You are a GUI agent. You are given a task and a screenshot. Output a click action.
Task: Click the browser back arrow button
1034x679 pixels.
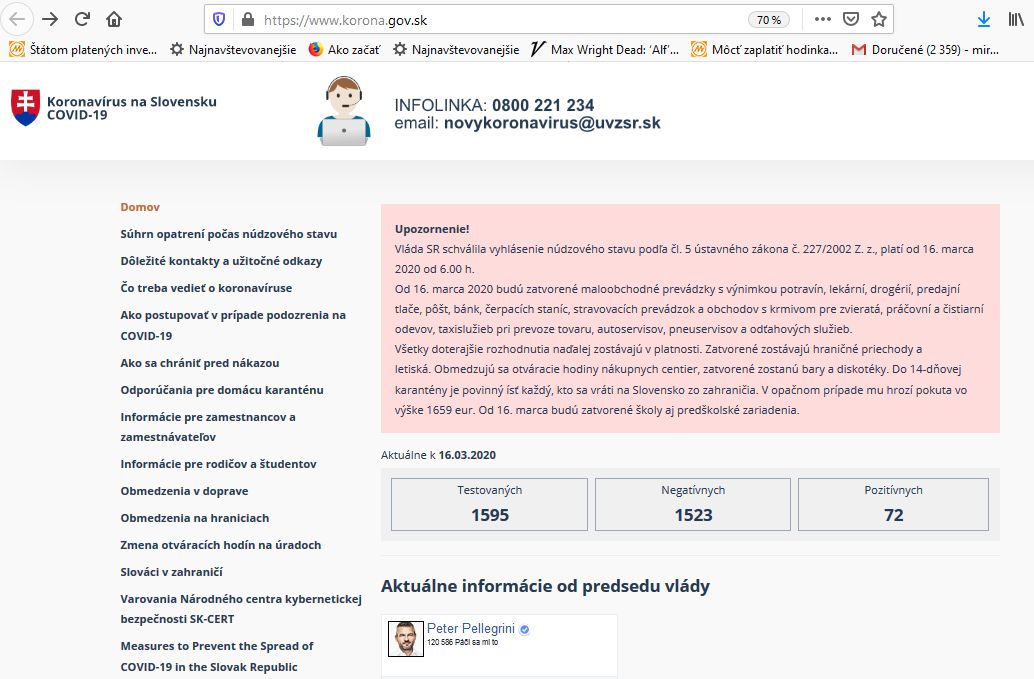point(18,19)
